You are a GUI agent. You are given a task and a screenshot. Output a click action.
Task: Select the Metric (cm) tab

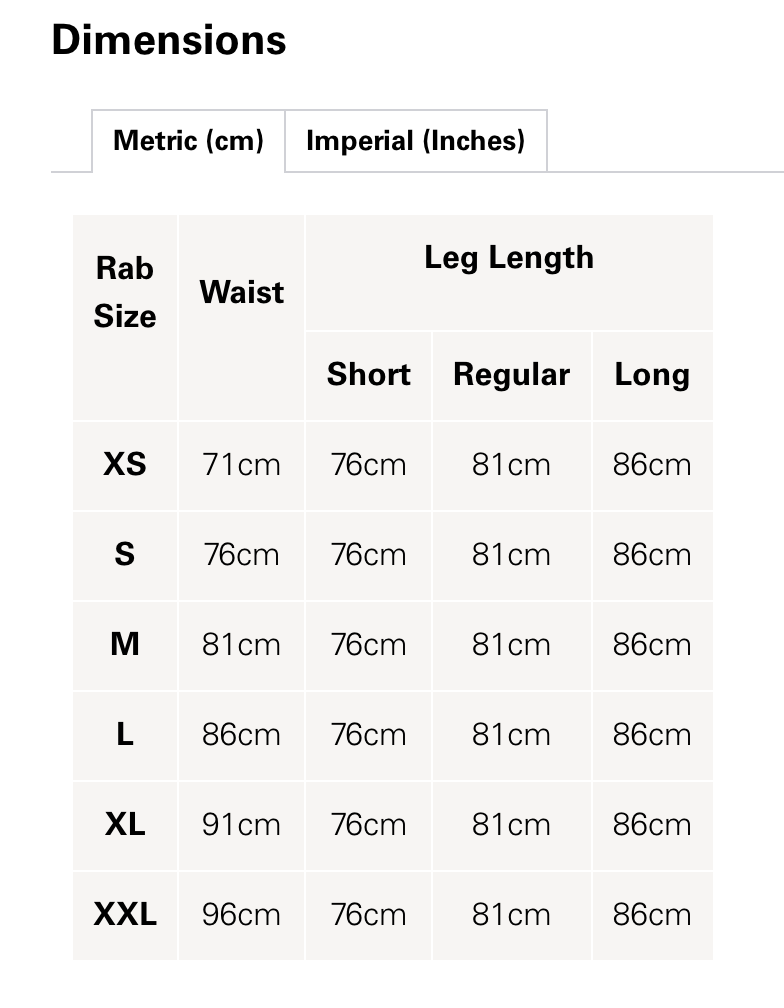coord(188,141)
